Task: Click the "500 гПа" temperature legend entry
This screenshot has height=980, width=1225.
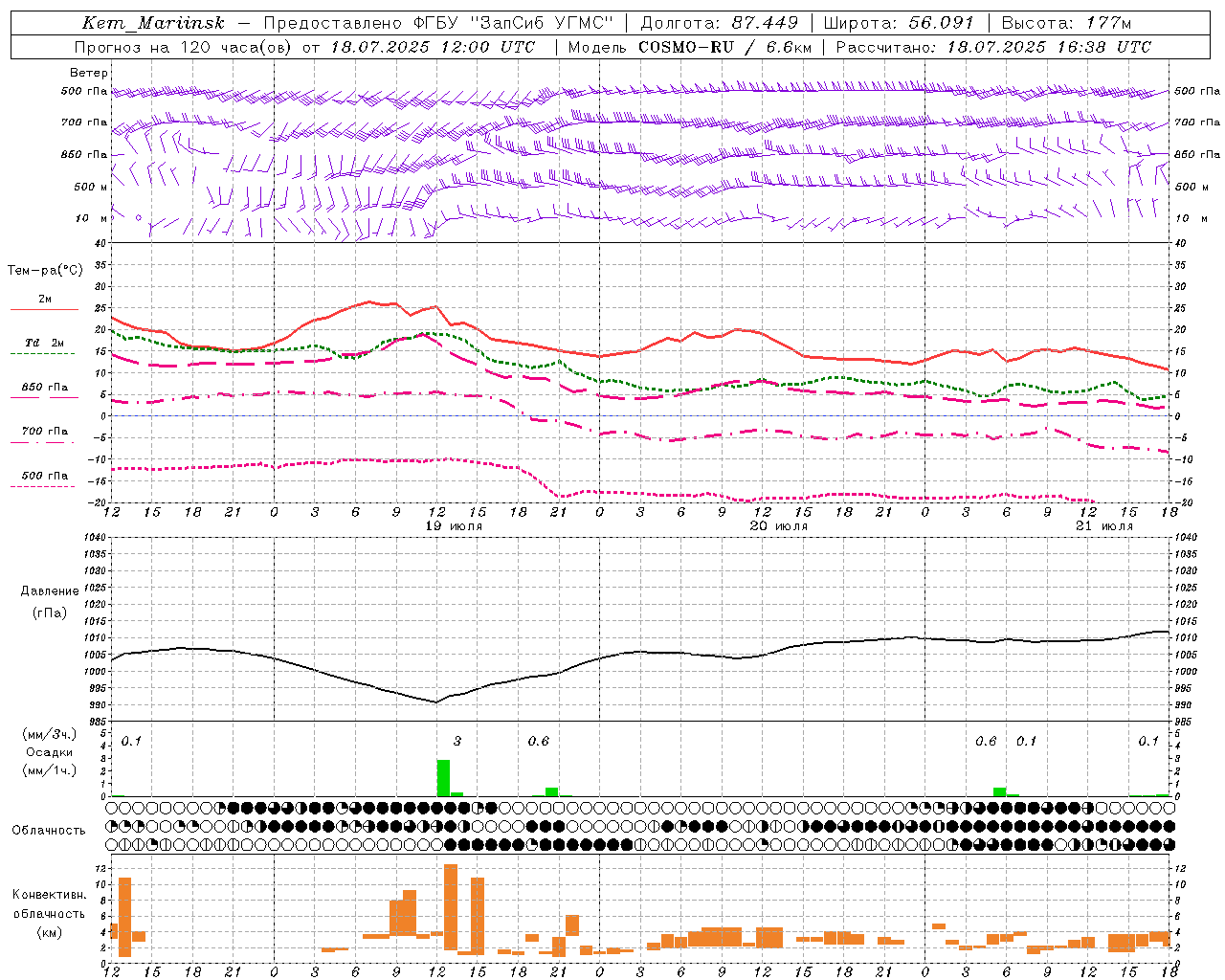Action: tap(45, 475)
